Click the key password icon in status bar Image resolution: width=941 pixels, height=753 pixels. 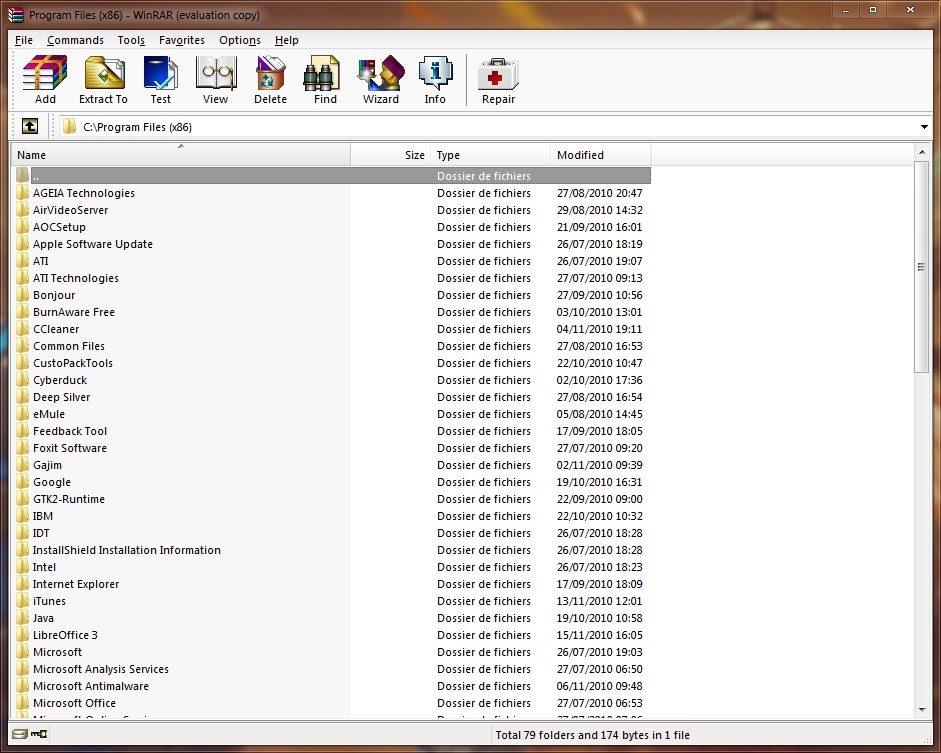click(x=39, y=734)
